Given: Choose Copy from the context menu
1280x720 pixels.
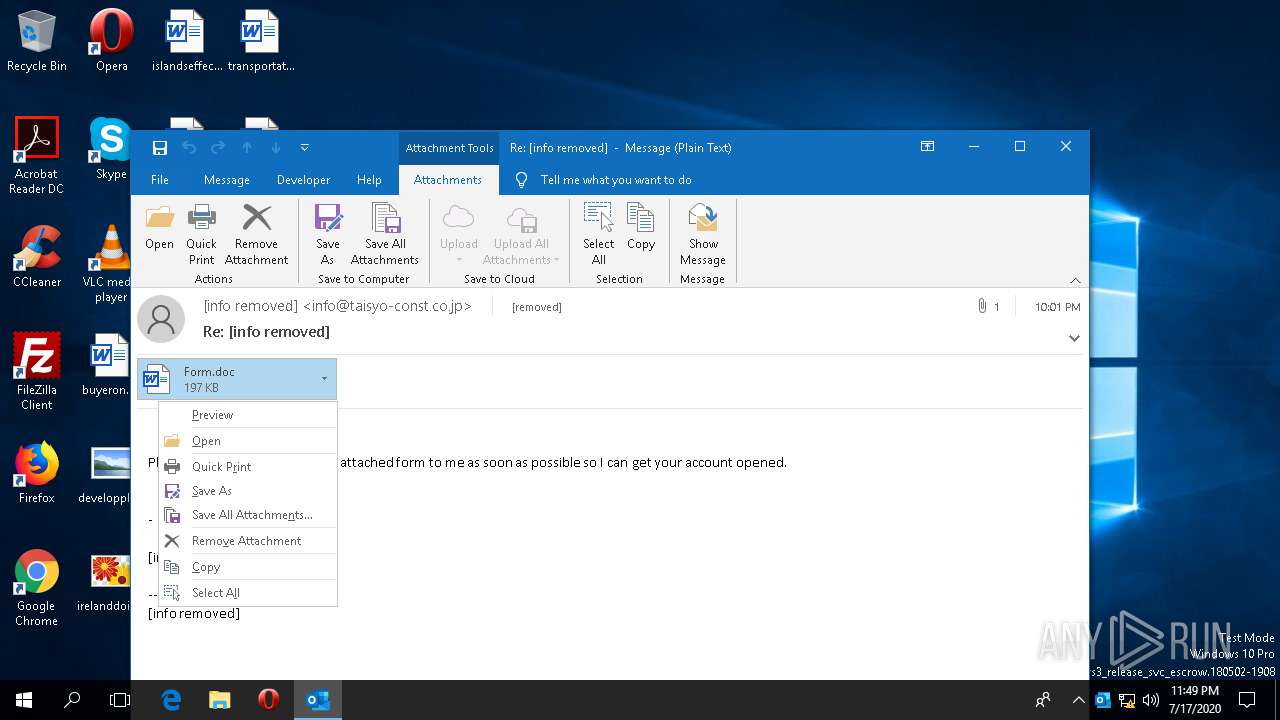Looking at the screenshot, I should (x=248, y=567).
